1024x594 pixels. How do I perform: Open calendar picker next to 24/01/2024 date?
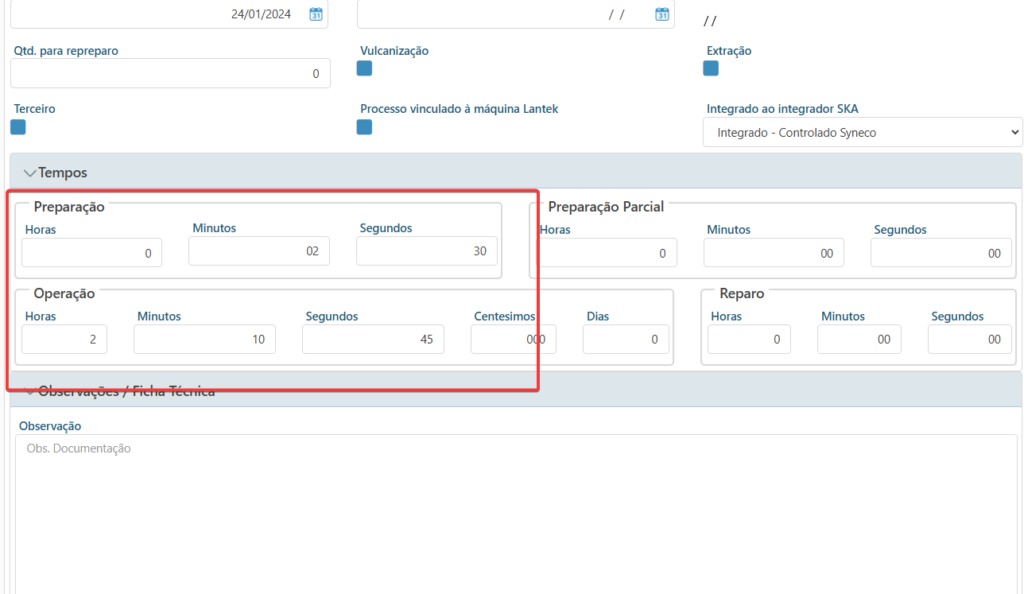click(315, 14)
